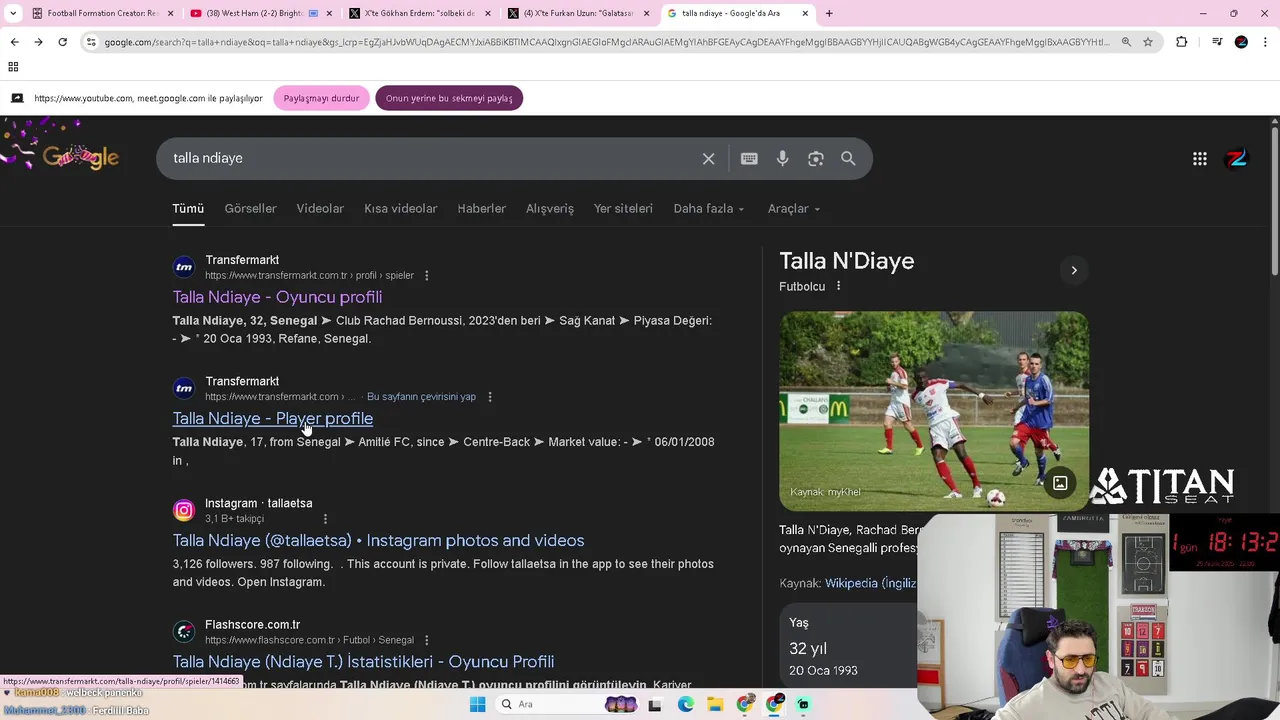Expand the Daha fazla search filter menu

(x=709, y=208)
